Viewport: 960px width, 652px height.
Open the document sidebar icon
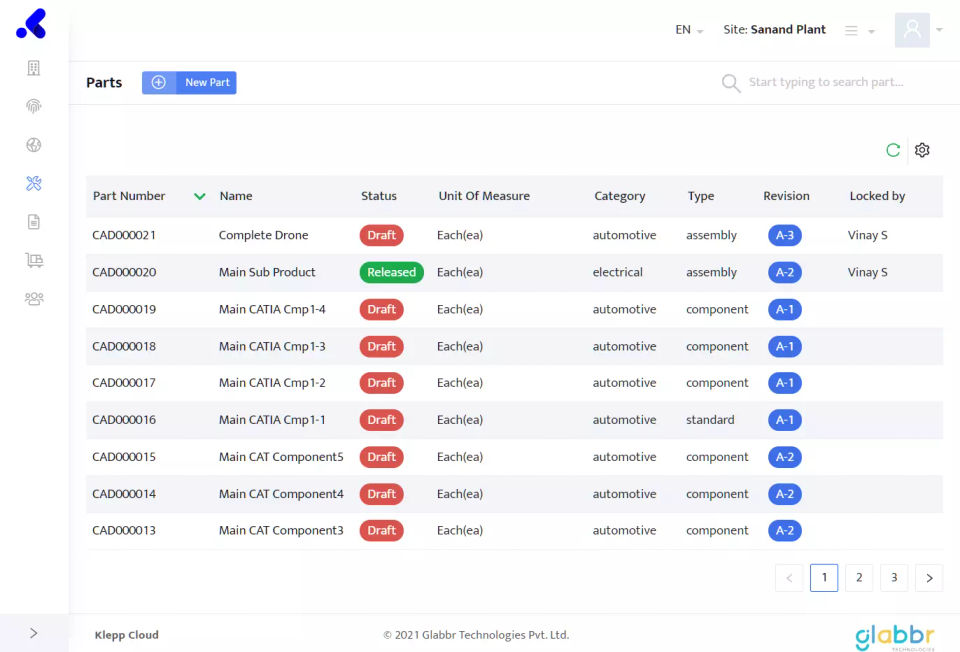point(34,222)
